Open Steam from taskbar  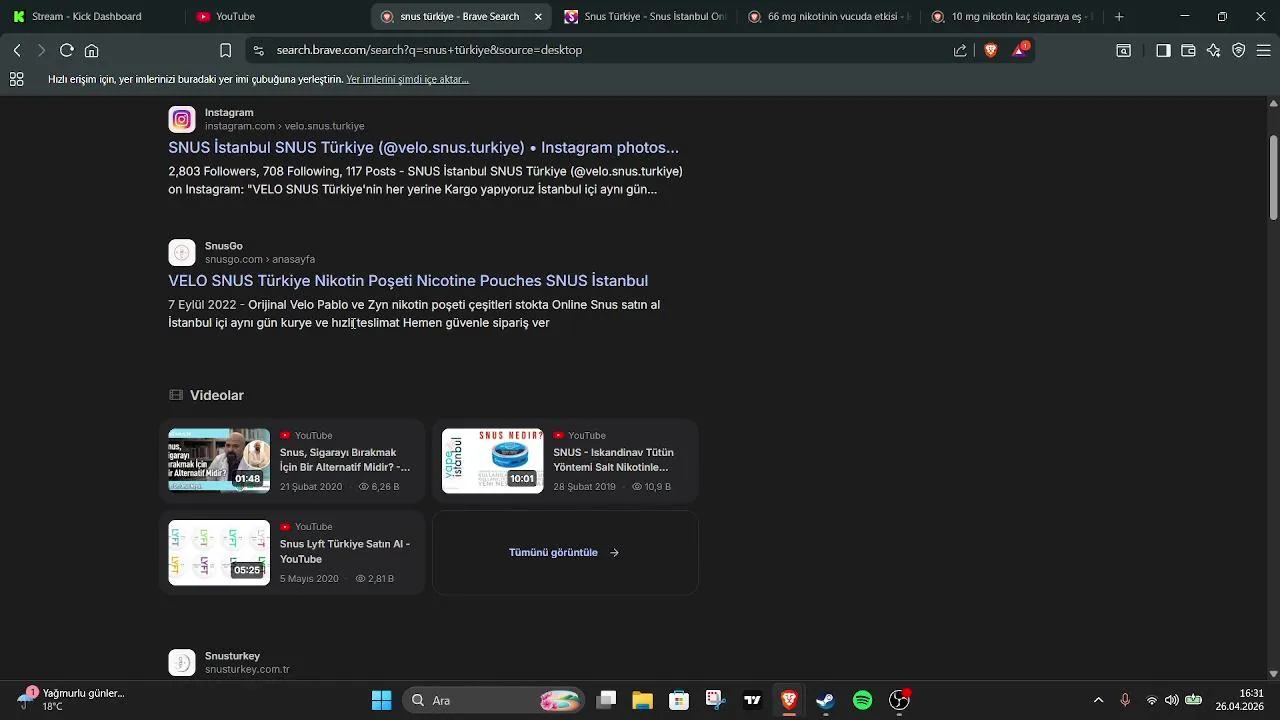[826, 700]
